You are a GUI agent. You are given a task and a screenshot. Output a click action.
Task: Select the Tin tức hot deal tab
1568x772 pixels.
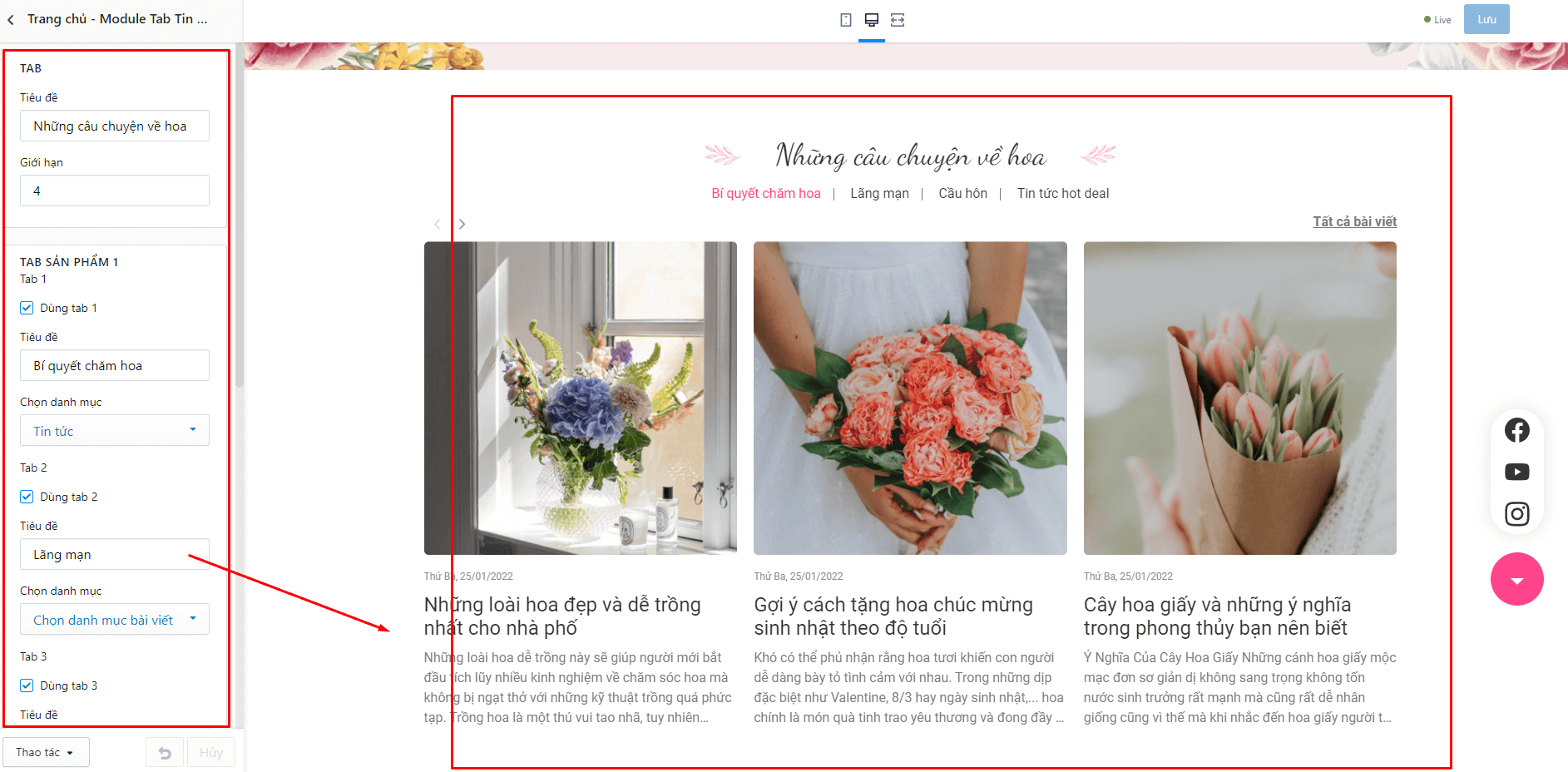[1063, 194]
